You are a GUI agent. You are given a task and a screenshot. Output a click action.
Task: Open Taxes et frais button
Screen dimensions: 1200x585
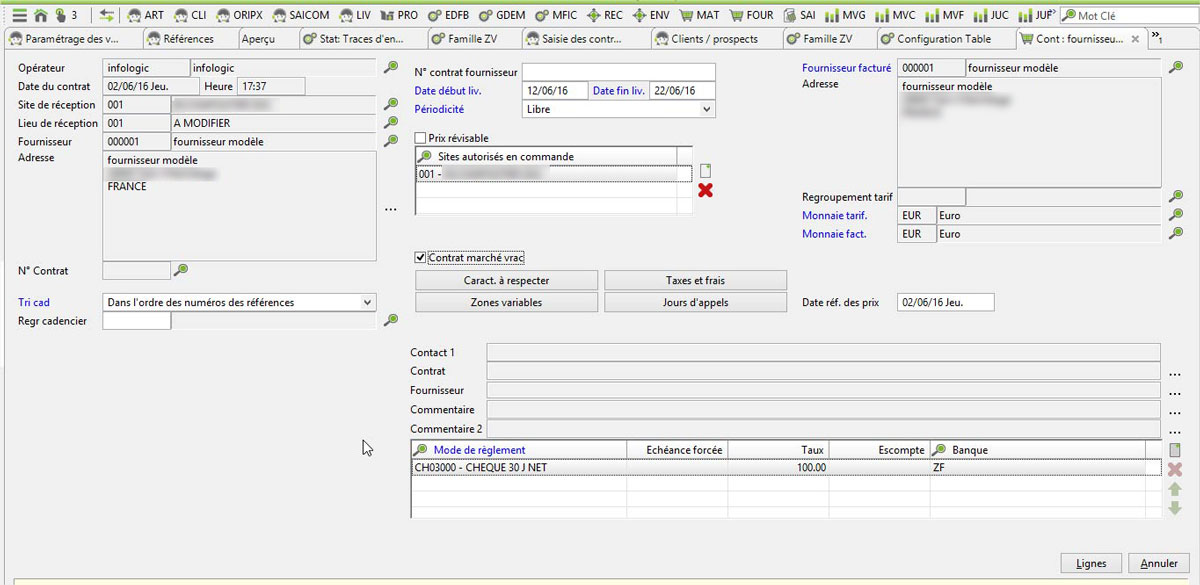[x=696, y=281]
